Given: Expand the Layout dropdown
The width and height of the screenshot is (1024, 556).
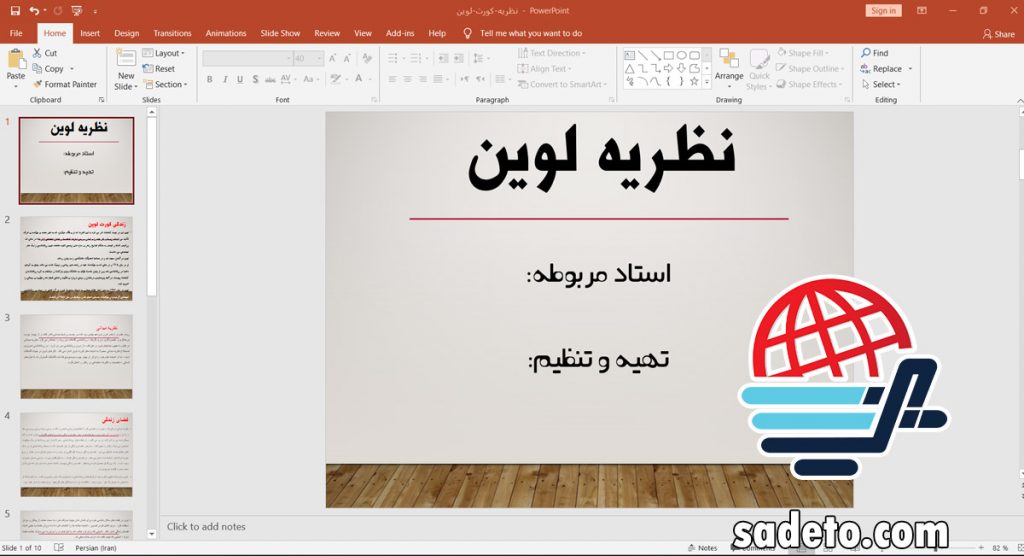Looking at the screenshot, I should click(x=164, y=53).
